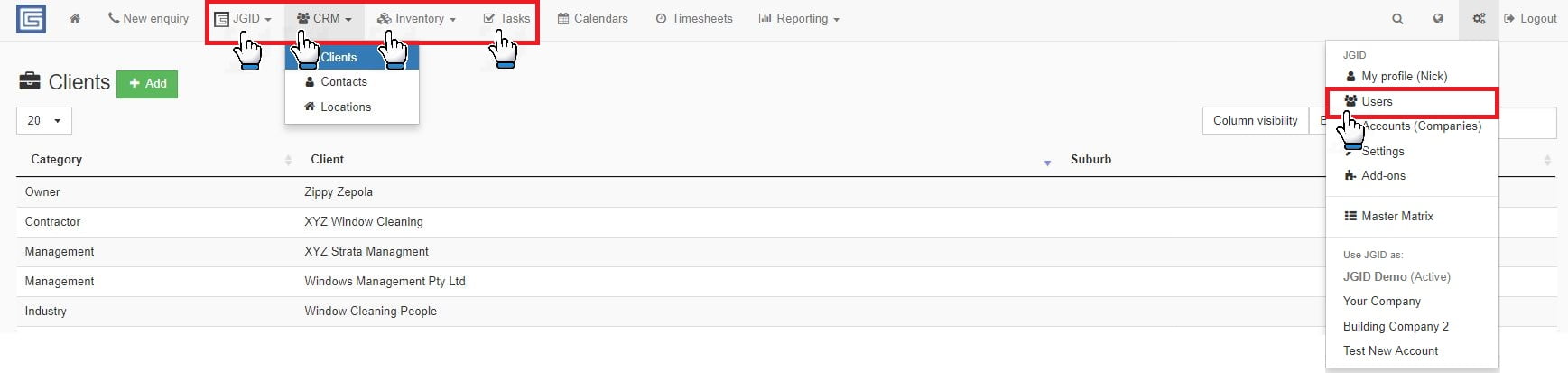Click the JGID logo icon
Image resolution: width=1568 pixels, height=373 pixels.
coord(32,19)
